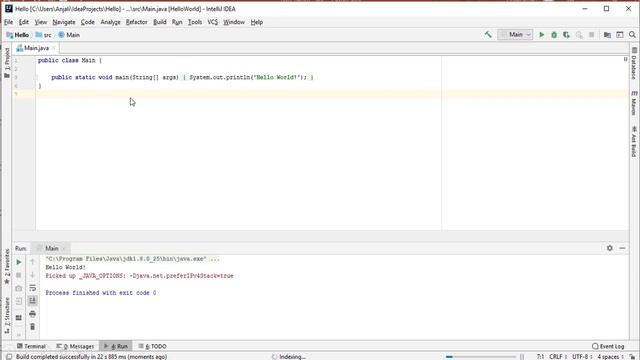Toggle soft-wrap in Run console

(x=33, y=288)
